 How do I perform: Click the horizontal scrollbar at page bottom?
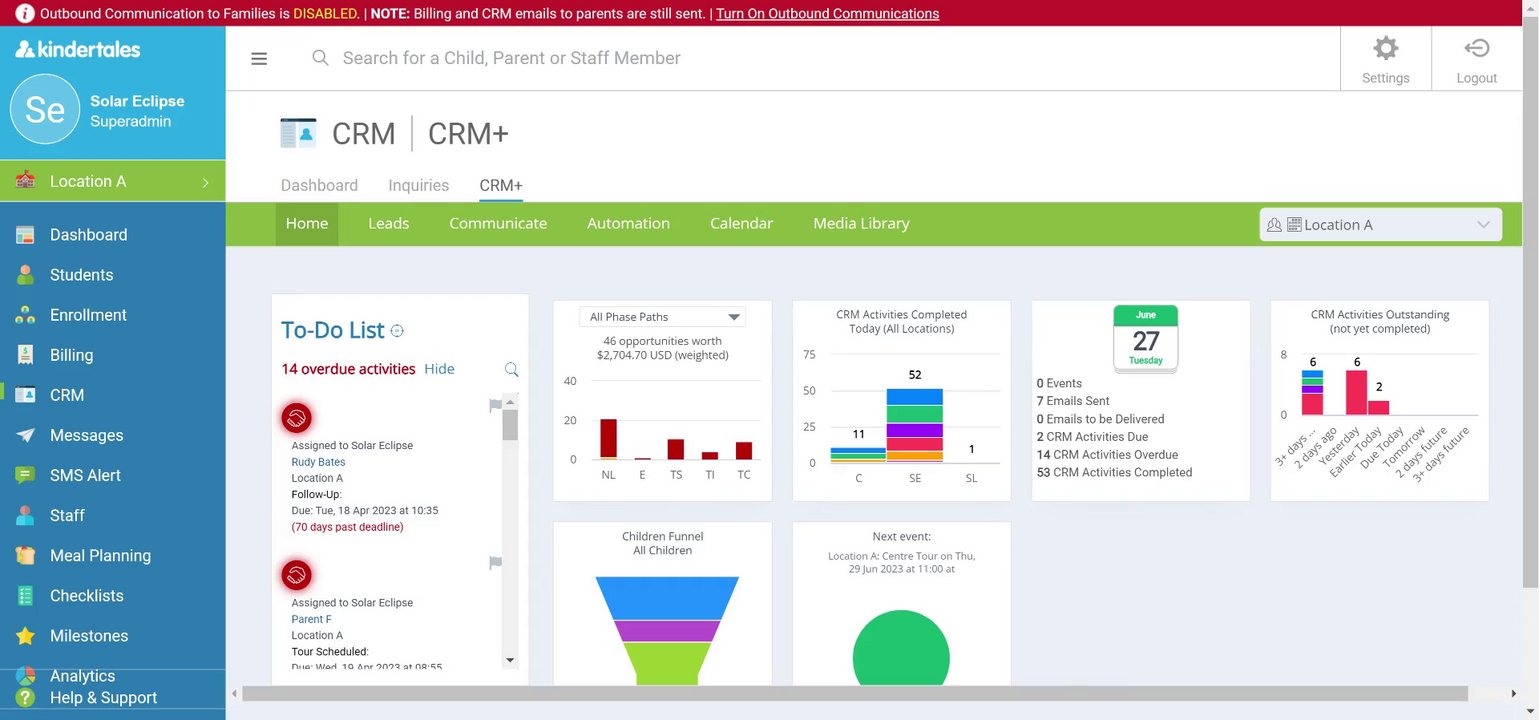(855, 694)
